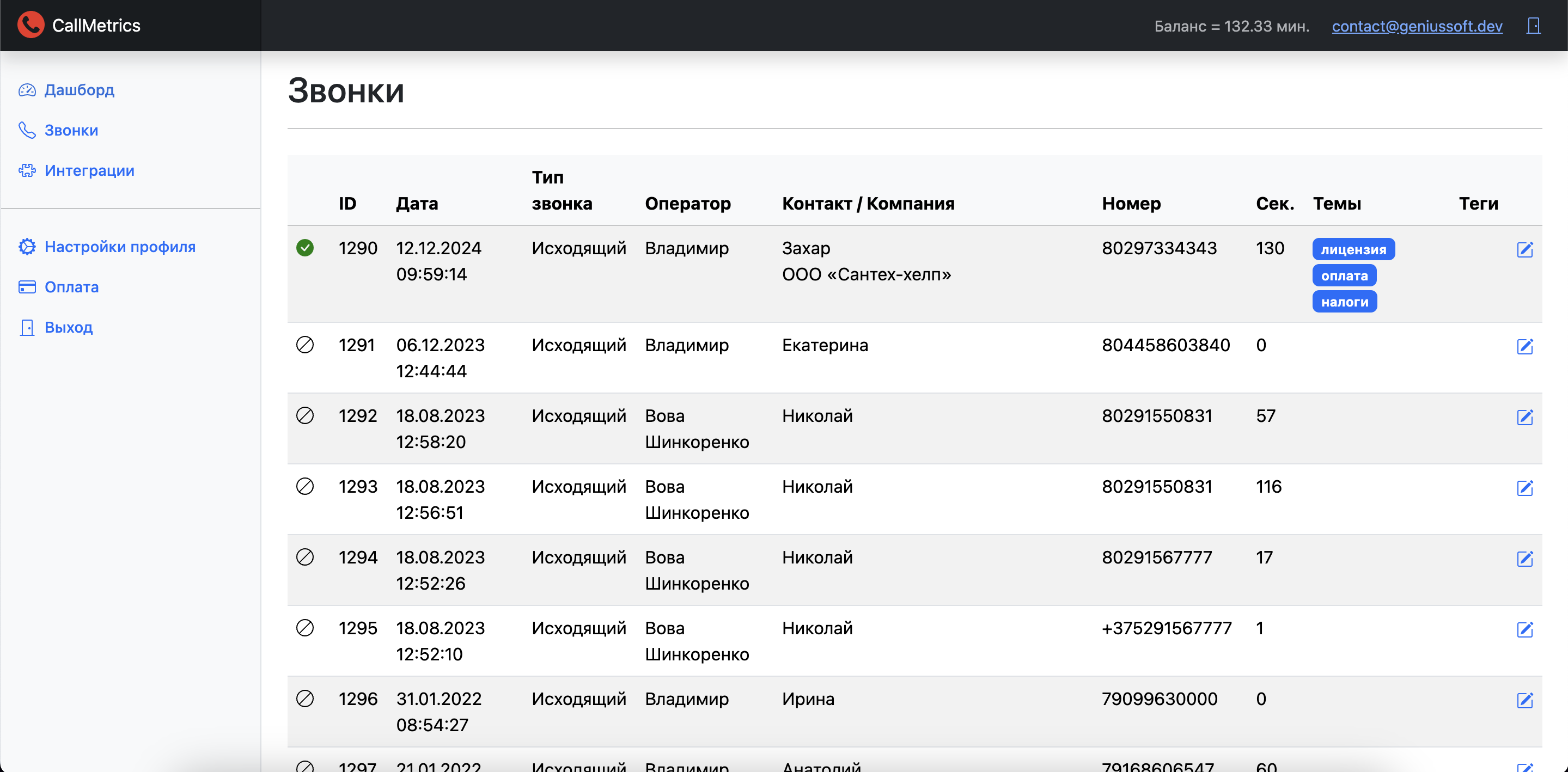The height and width of the screenshot is (772, 1568).
Task: Click duration value 116
Action: pyautogui.click(x=1268, y=487)
